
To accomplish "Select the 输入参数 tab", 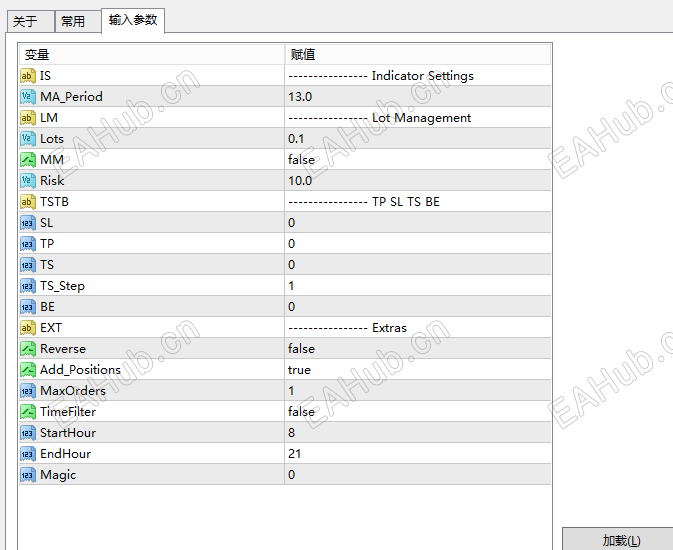I will [133, 20].
